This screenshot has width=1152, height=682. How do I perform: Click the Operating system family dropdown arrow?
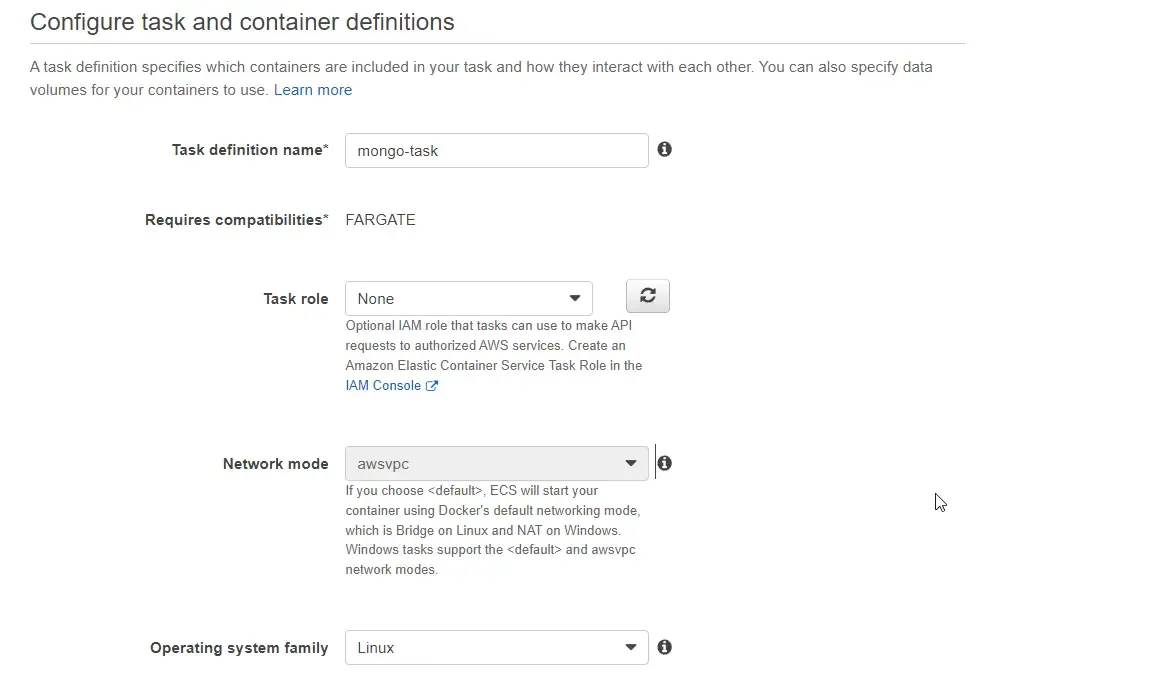630,647
